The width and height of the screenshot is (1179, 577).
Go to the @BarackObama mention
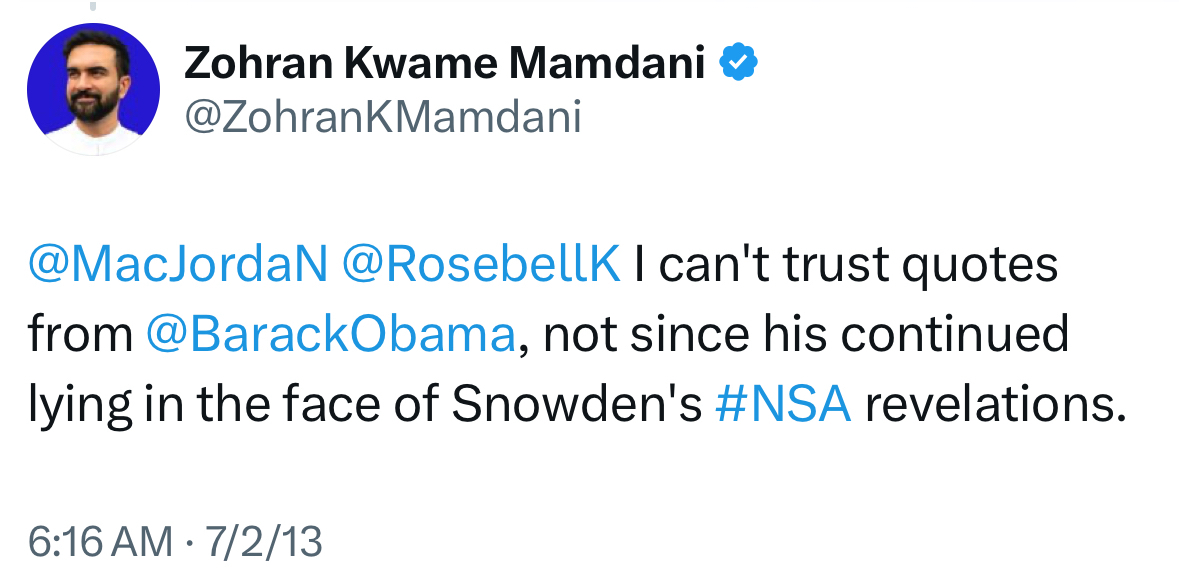coord(331,336)
